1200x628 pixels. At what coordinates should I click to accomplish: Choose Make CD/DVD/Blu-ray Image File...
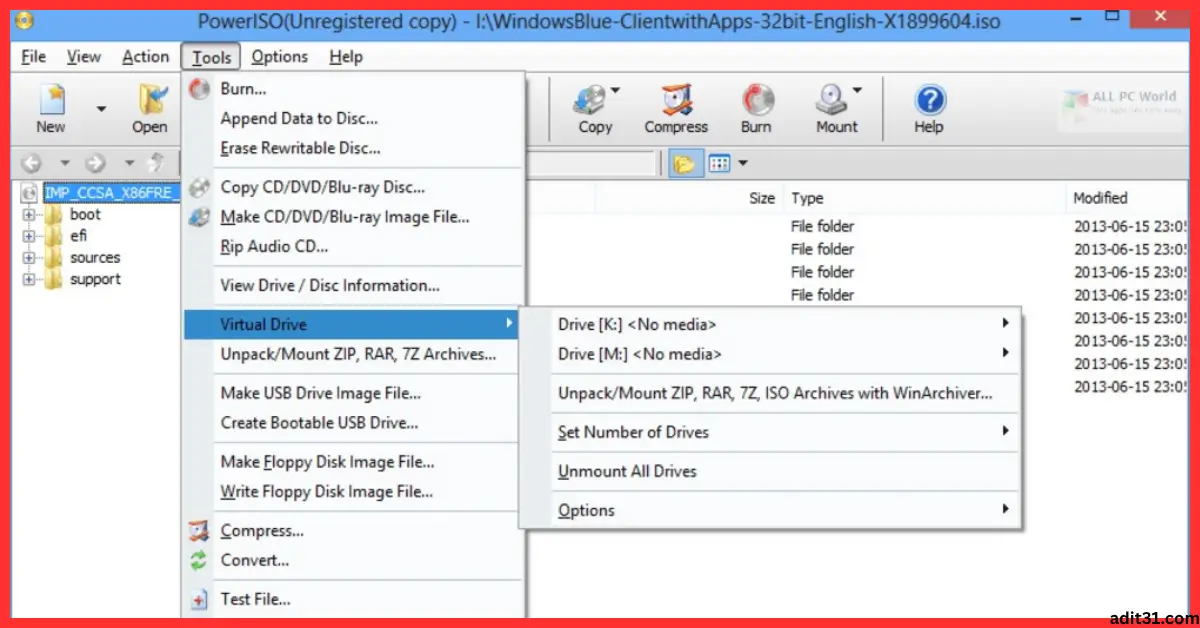[354, 216]
